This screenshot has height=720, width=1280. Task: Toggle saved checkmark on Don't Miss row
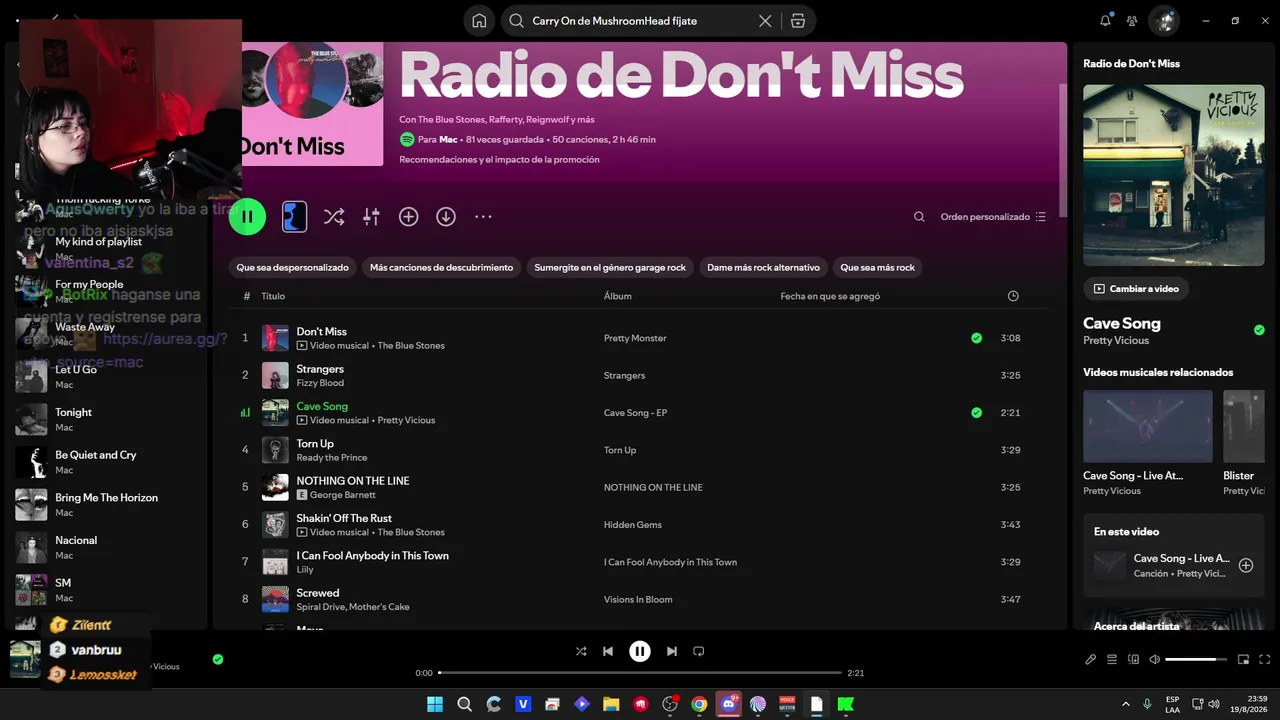click(976, 338)
